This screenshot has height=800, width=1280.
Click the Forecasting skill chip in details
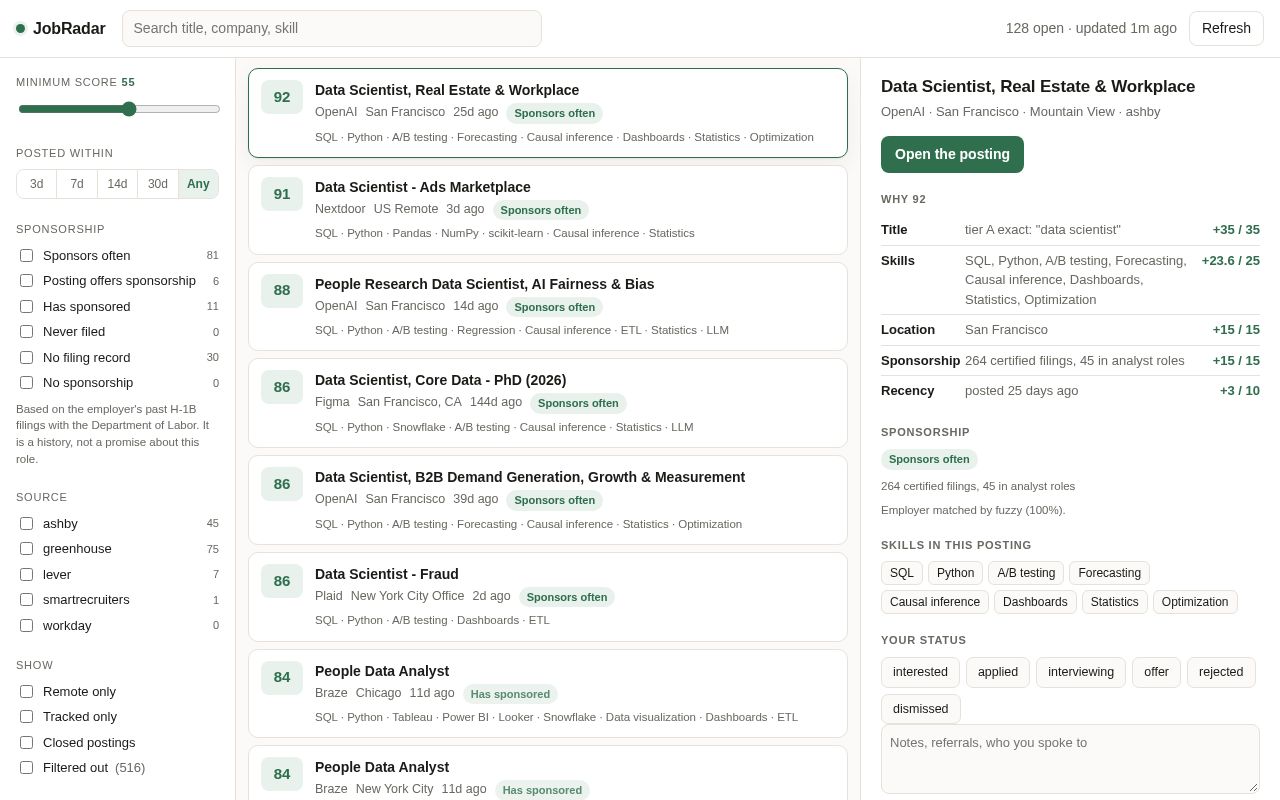pos(1109,573)
